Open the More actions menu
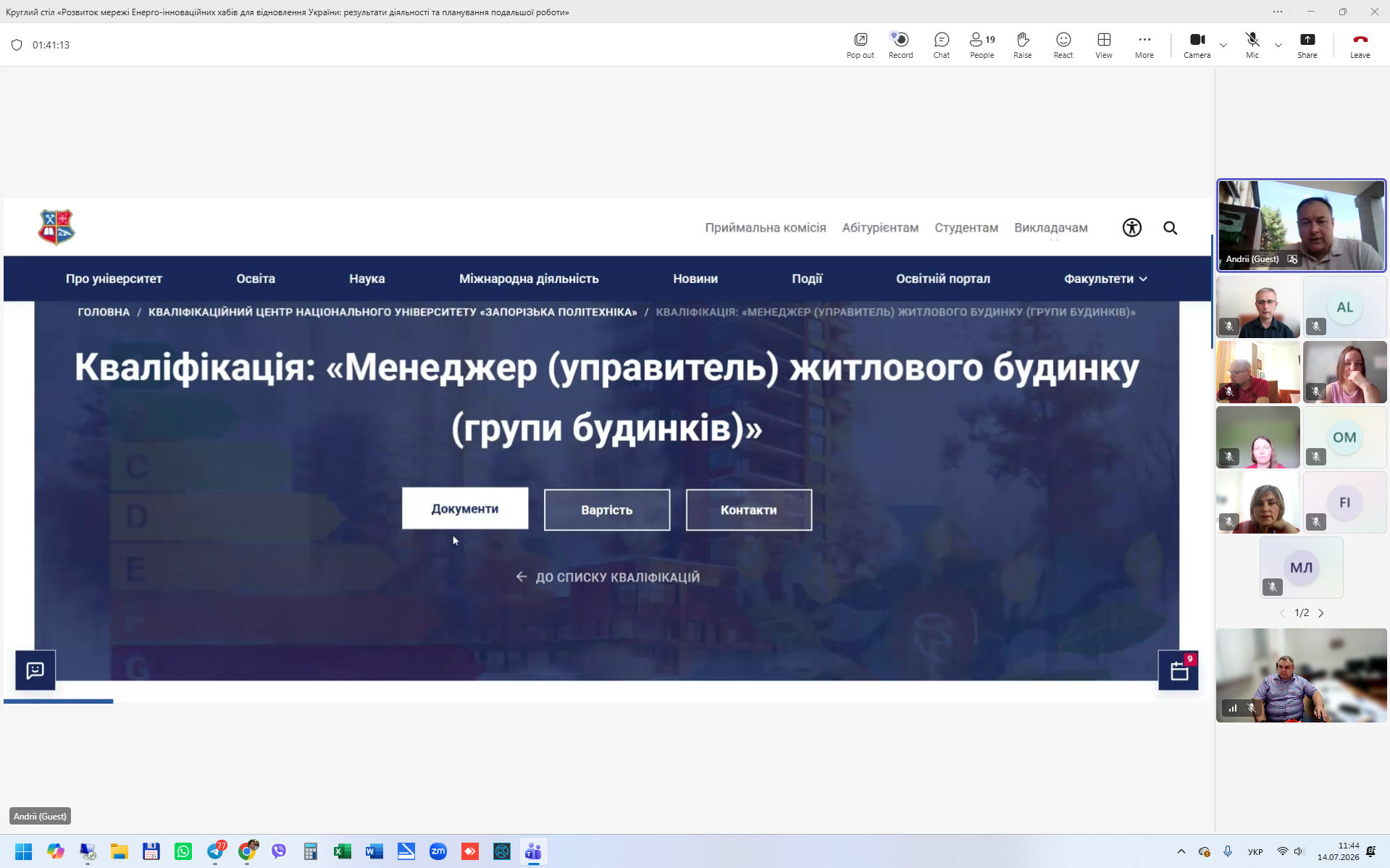1390x868 pixels. tap(1144, 45)
